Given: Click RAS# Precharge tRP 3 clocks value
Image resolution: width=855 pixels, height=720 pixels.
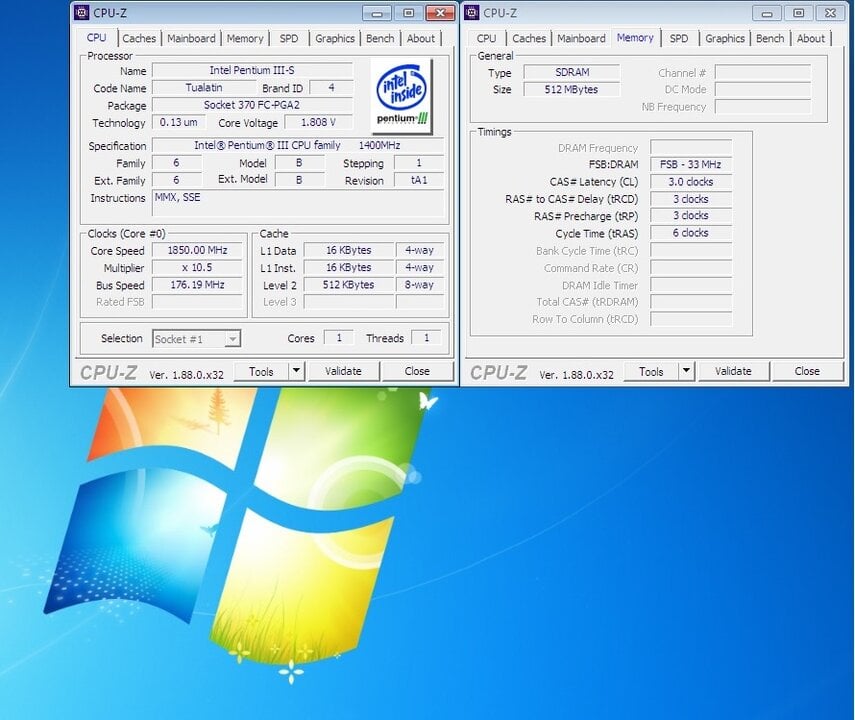Looking at the screenshot, I should 691,215.
